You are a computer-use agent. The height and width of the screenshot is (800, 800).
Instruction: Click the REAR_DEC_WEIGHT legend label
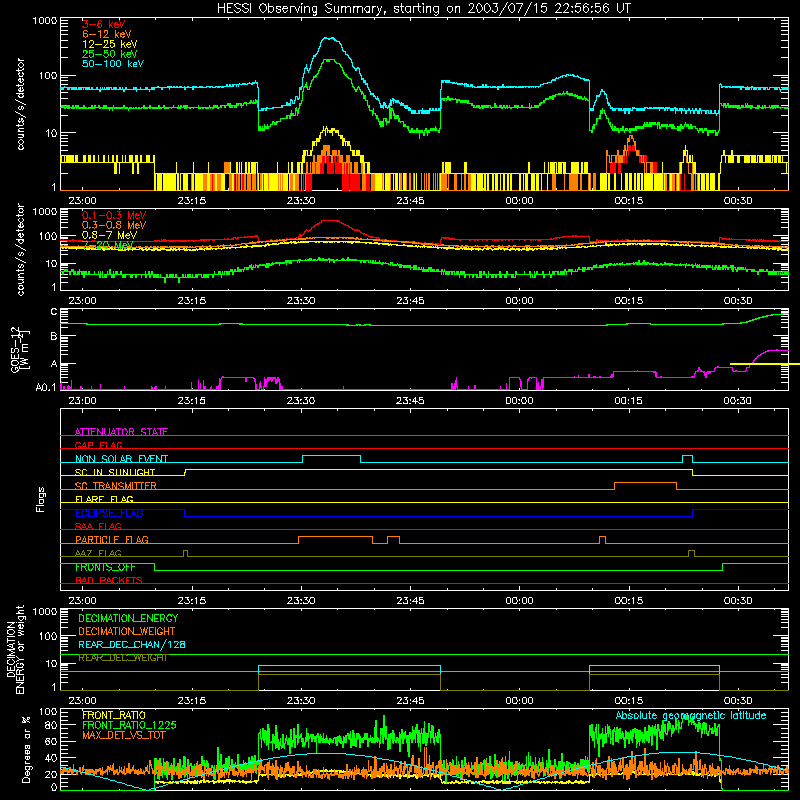click(x=122, y=658)
